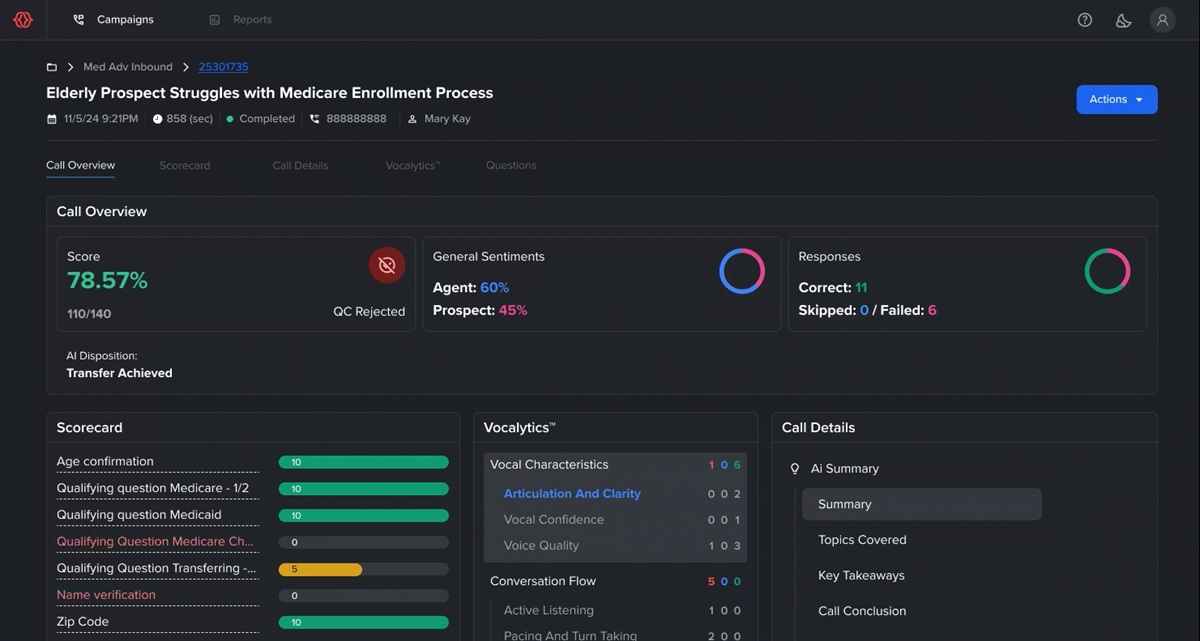
Task: Select the Articulation And Clarity item
Action: tap(572, 493)
